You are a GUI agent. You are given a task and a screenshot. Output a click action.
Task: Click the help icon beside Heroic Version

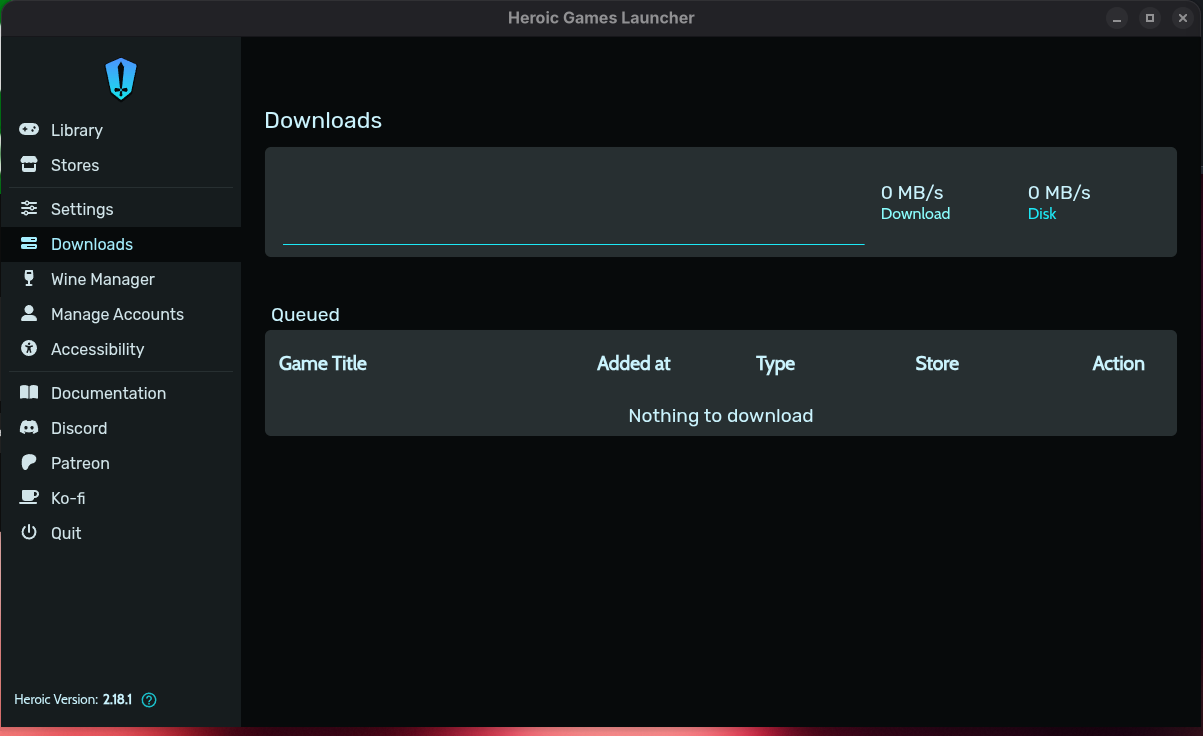coord(149,700)
